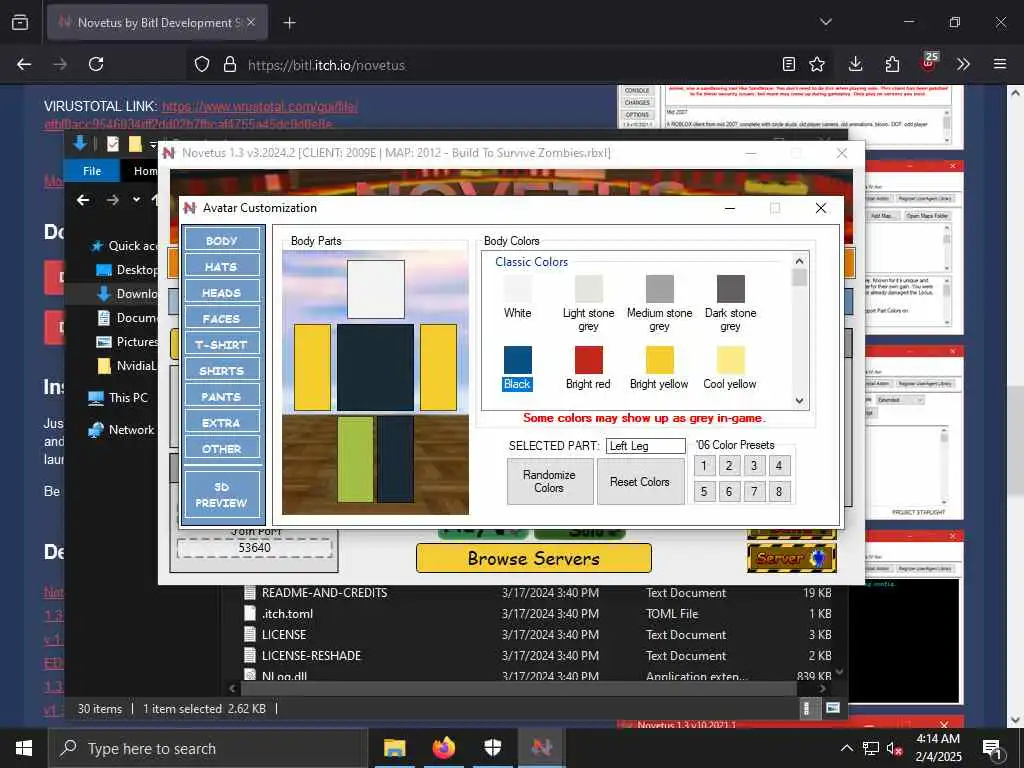Go back in Firefox browser

coord(24,64)
